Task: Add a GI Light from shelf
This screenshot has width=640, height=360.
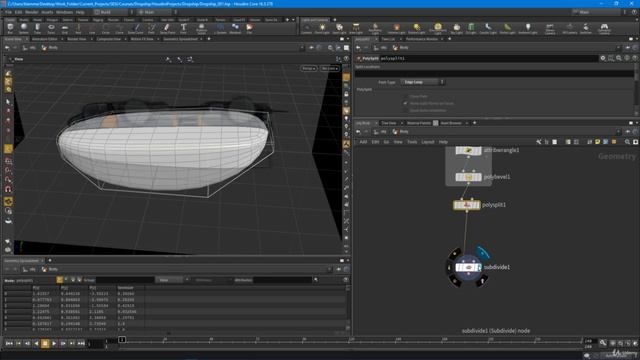Action: tap(471, 28)
